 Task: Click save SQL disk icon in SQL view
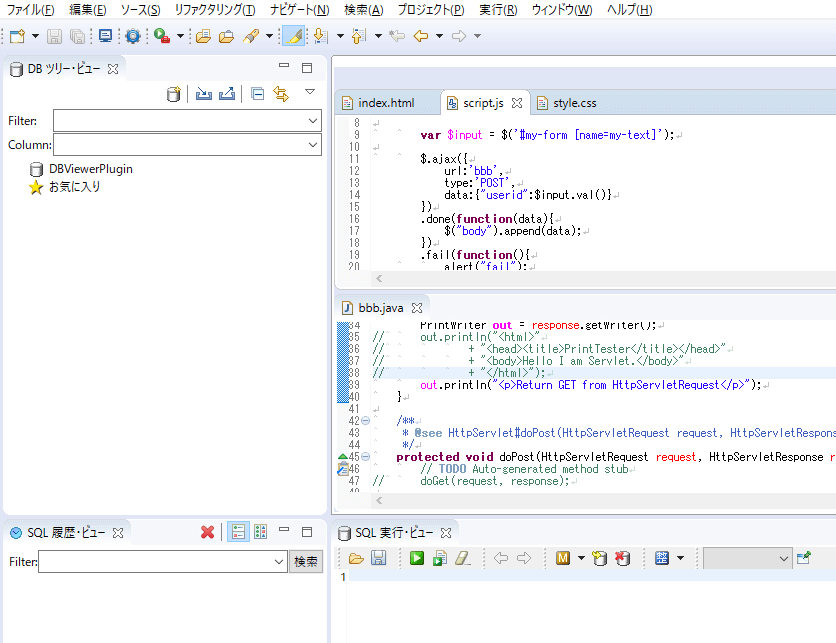379,558
